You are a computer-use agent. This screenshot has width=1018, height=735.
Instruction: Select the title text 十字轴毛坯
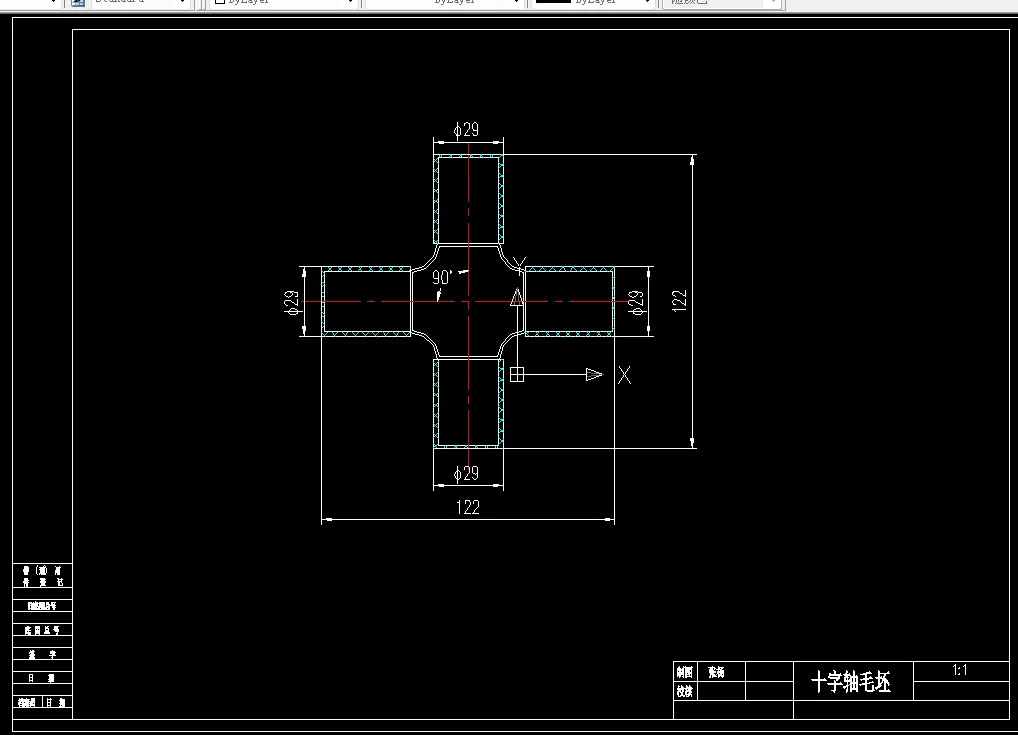pos(851,682)
